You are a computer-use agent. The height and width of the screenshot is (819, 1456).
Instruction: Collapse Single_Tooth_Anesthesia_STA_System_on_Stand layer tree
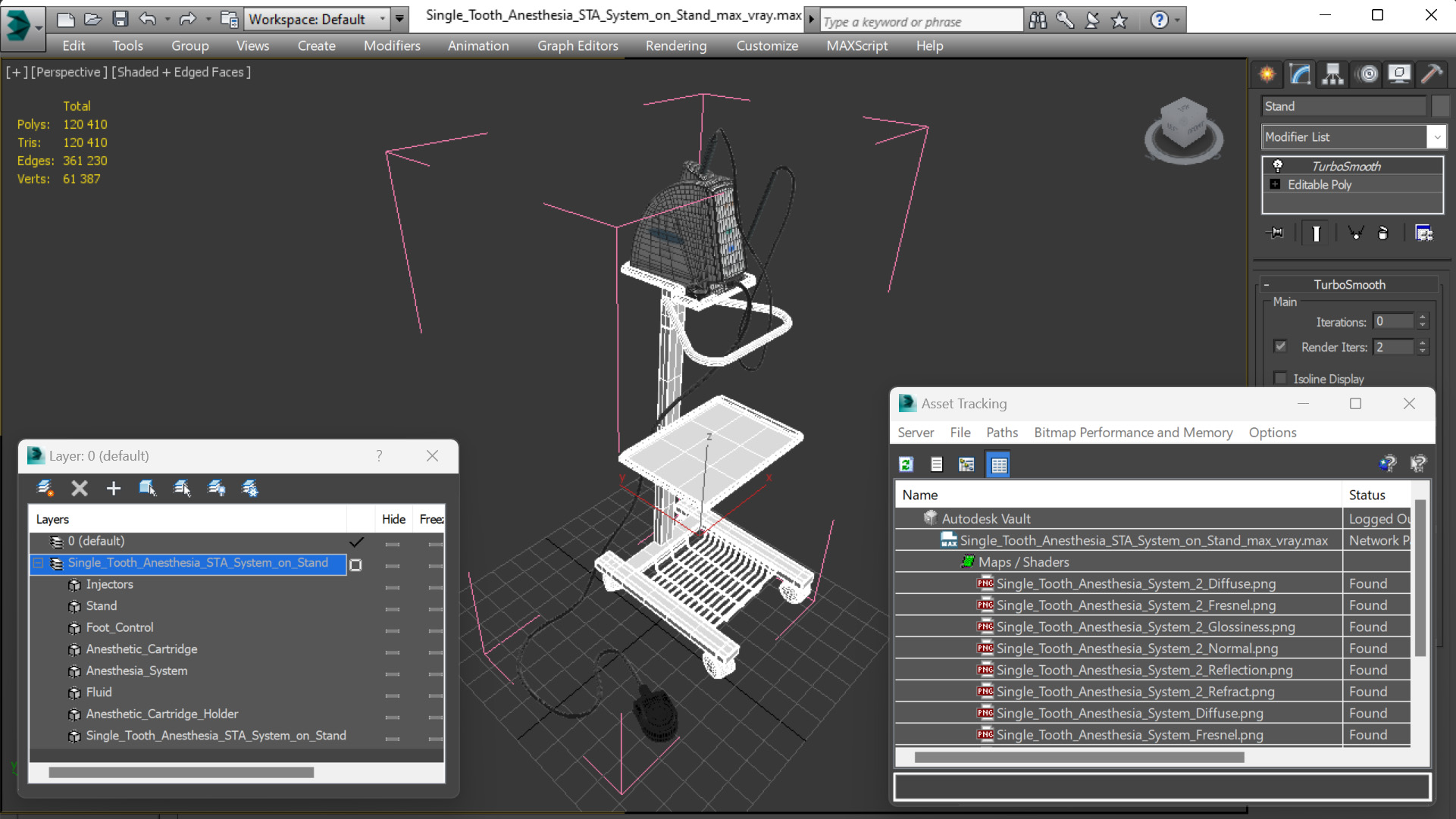coord(38,563)
